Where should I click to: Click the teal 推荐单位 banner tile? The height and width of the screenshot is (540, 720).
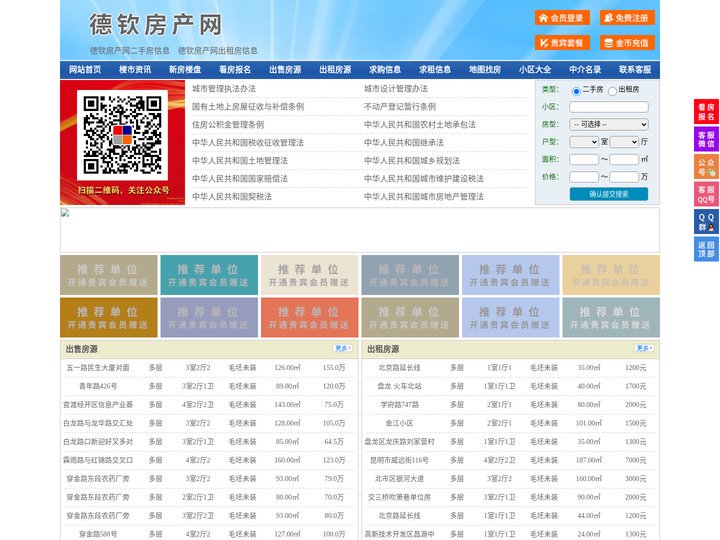click(x=209, y=275)
